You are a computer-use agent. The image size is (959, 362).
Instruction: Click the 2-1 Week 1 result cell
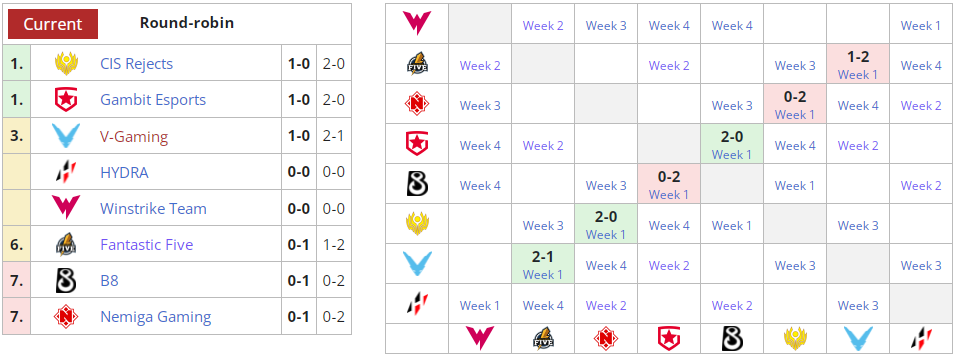(543, 265)
